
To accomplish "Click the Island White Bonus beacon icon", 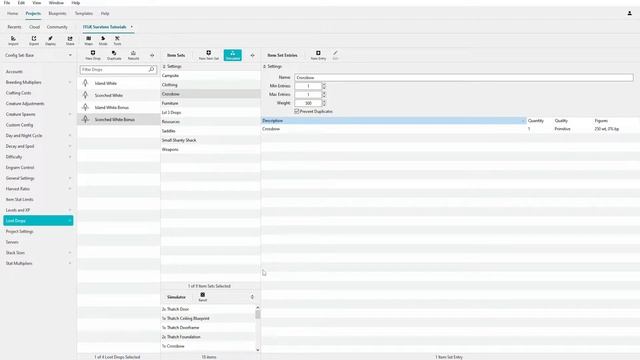I will (85, 107).
